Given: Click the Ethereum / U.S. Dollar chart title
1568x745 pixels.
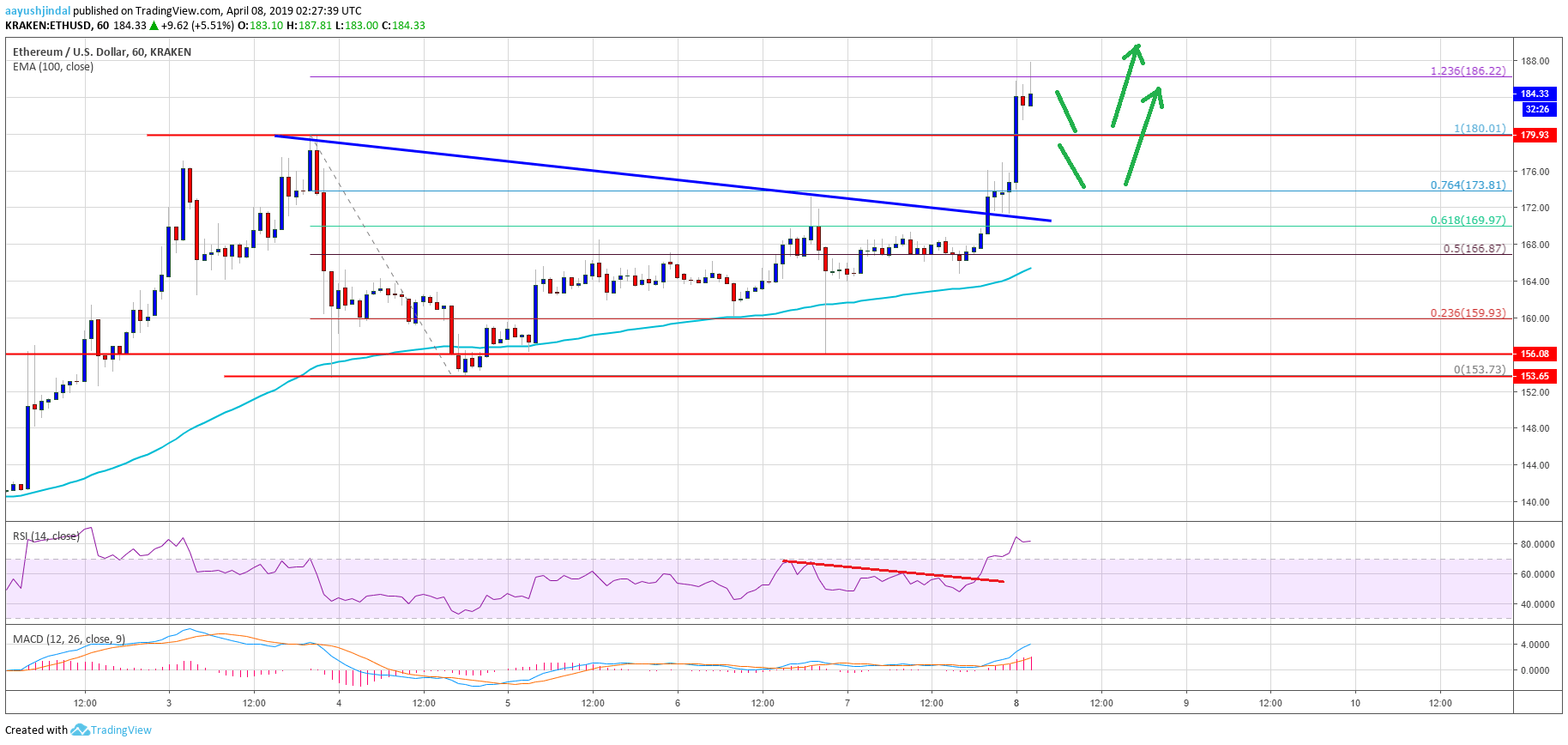Looking at the screenshot, I should coord(102,51).
